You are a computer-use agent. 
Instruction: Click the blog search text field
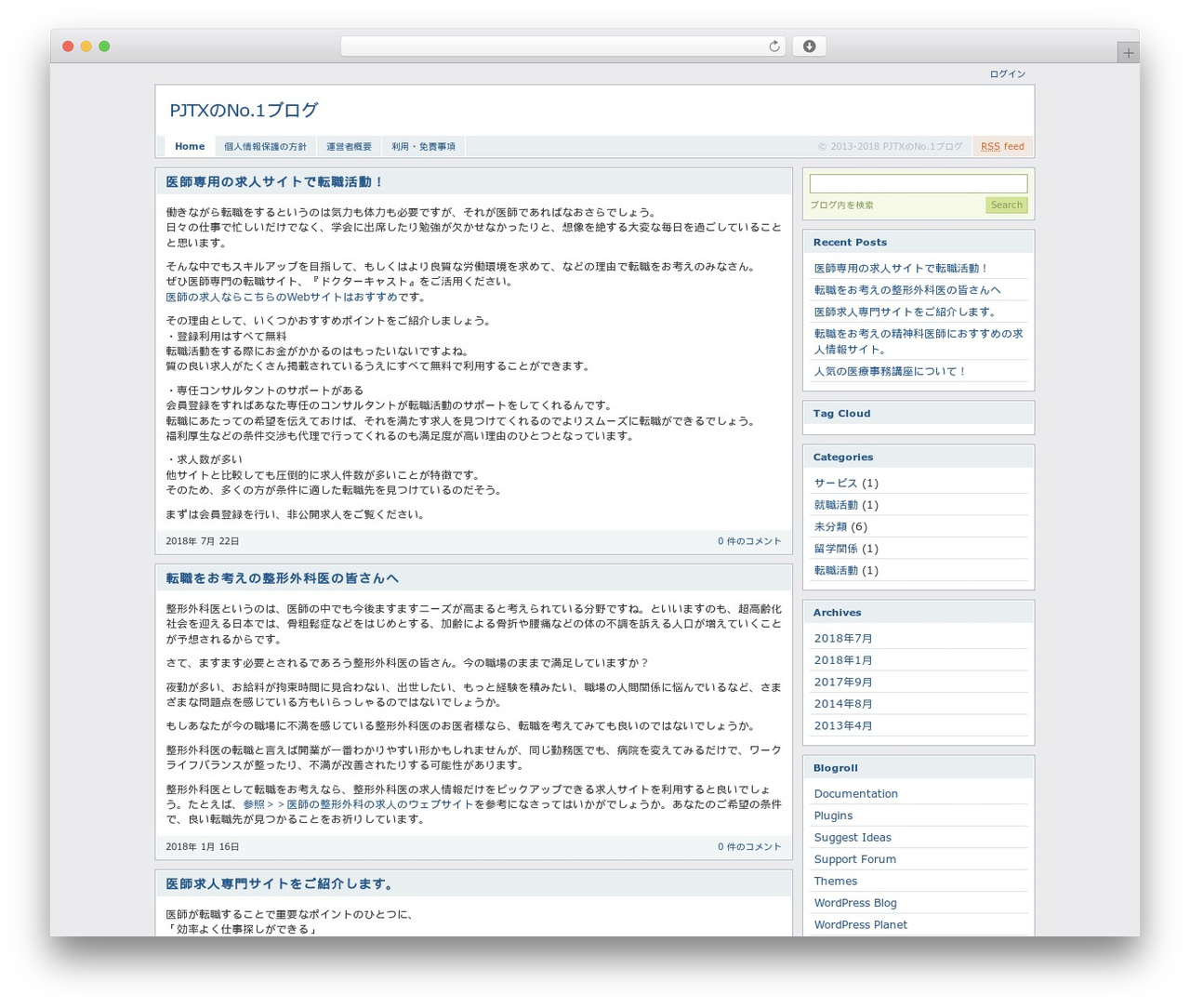click(x=919, y=184)
